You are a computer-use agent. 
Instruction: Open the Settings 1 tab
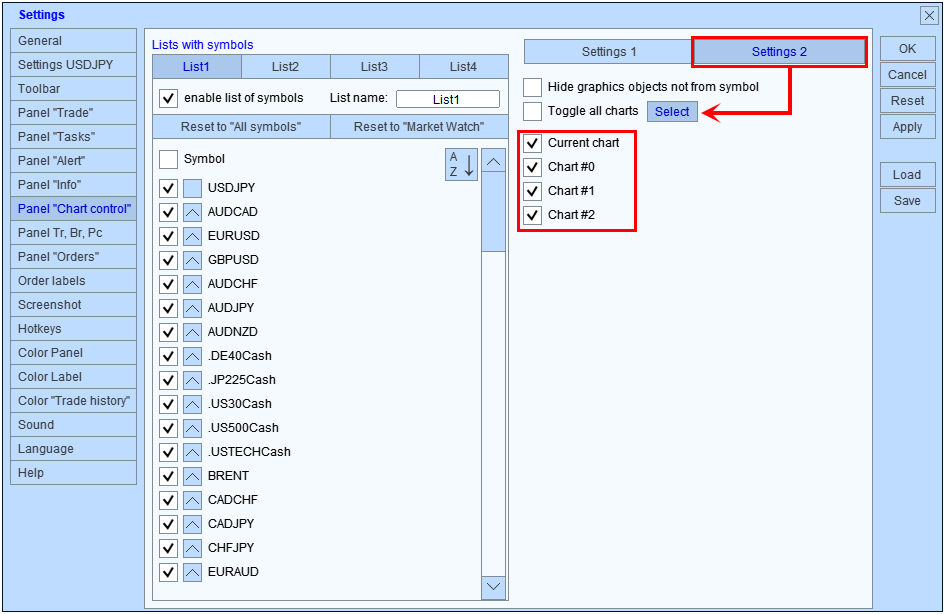click(609, 52)
